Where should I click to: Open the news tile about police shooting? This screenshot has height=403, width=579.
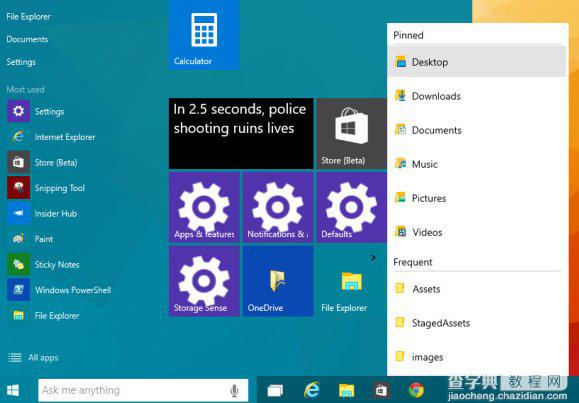(x=241, y=133)
